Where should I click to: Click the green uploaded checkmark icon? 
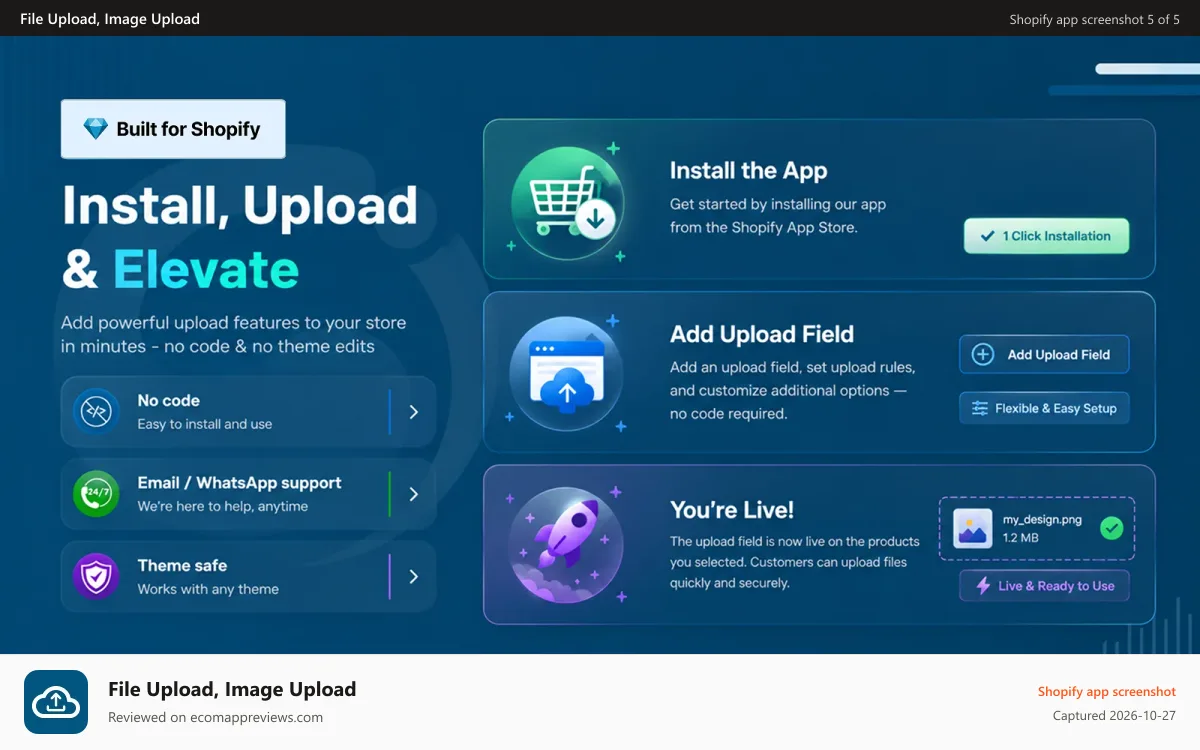(x=1111, y=528)
